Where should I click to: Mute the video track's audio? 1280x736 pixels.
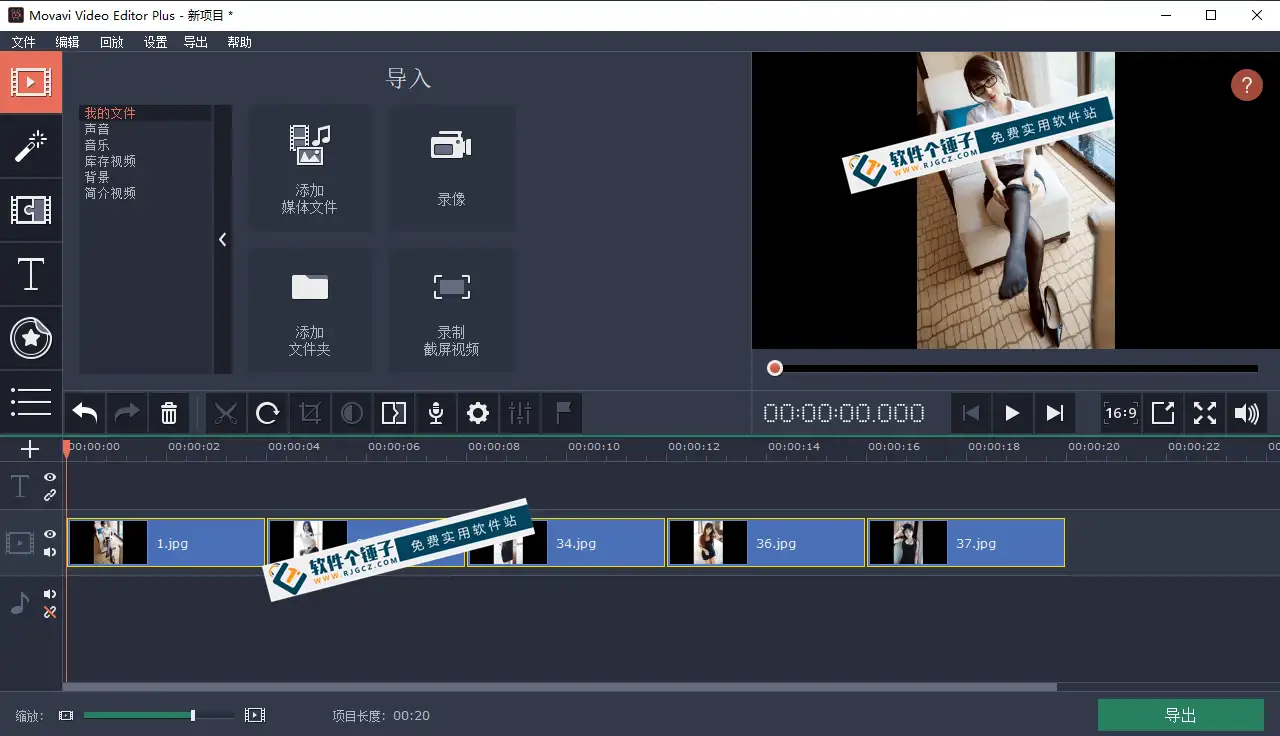point(49,551)
